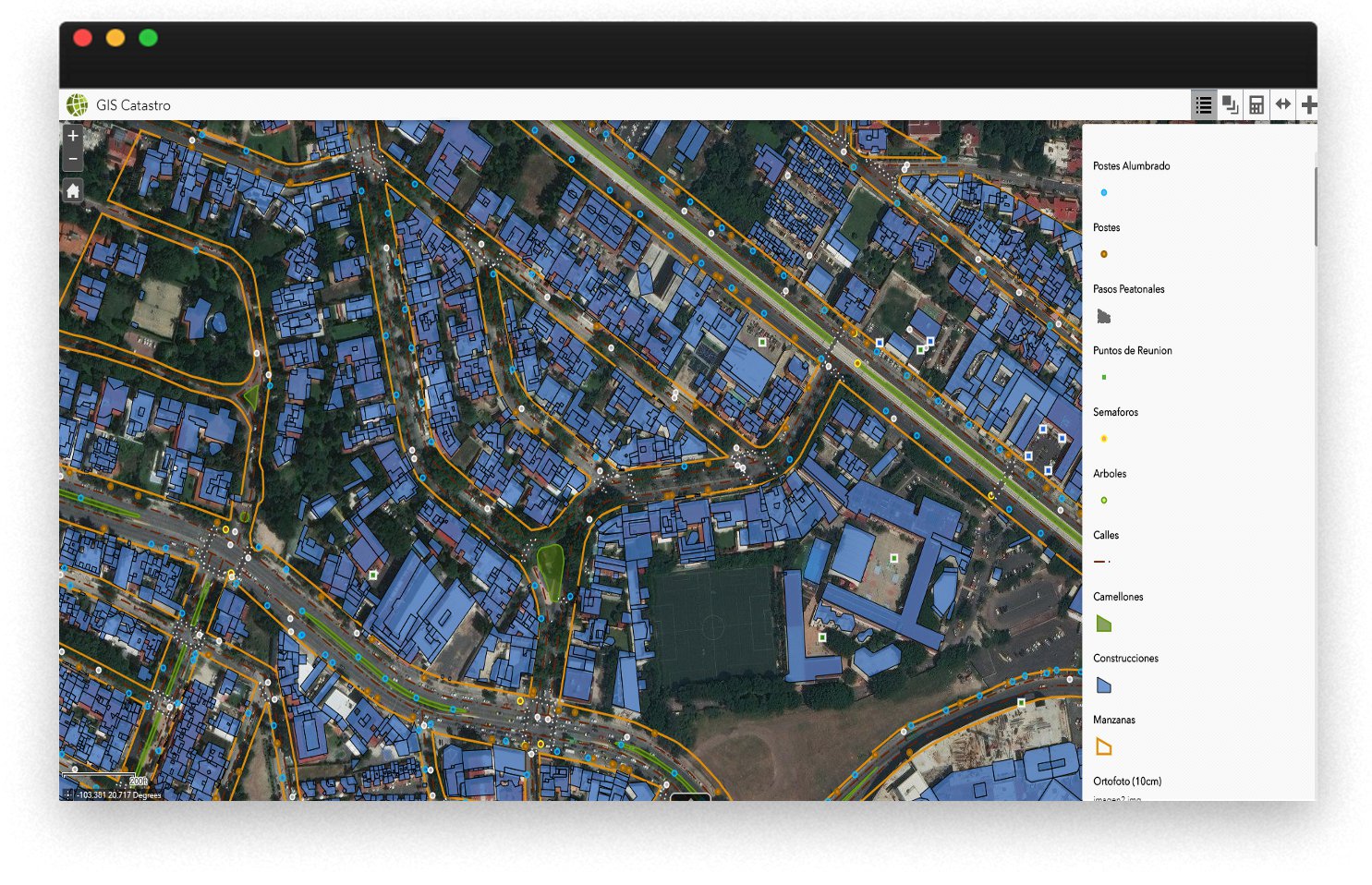
Task: Click the Manzanas orange outline swatch
Action: [x=1103, y=746]
